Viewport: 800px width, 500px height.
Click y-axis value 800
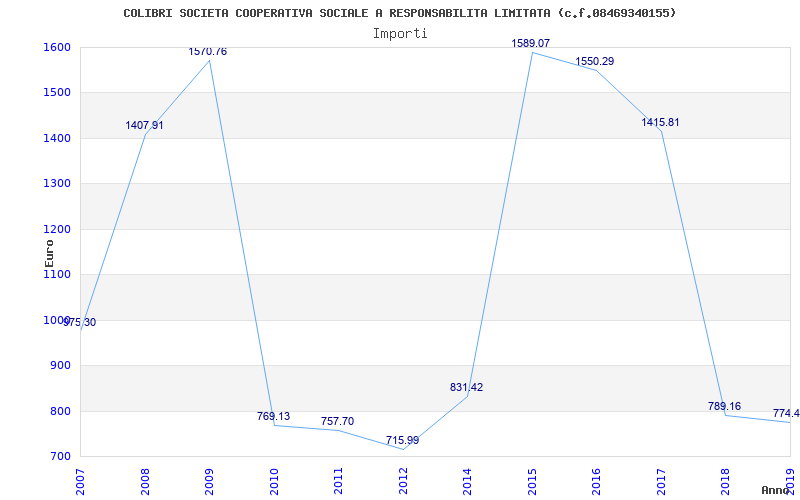60,411
